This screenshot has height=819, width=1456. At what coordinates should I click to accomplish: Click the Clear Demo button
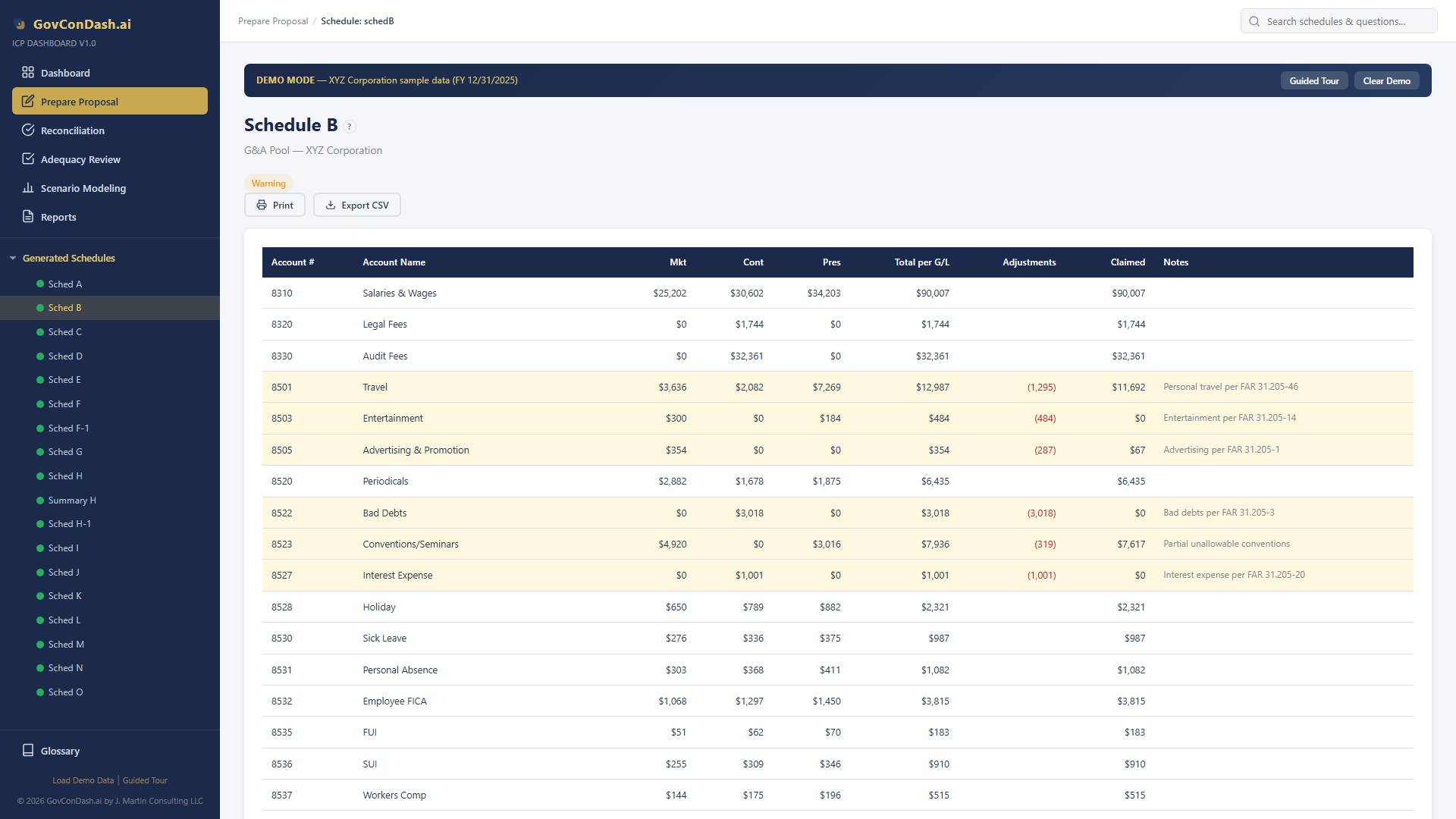pos(1386,81)
